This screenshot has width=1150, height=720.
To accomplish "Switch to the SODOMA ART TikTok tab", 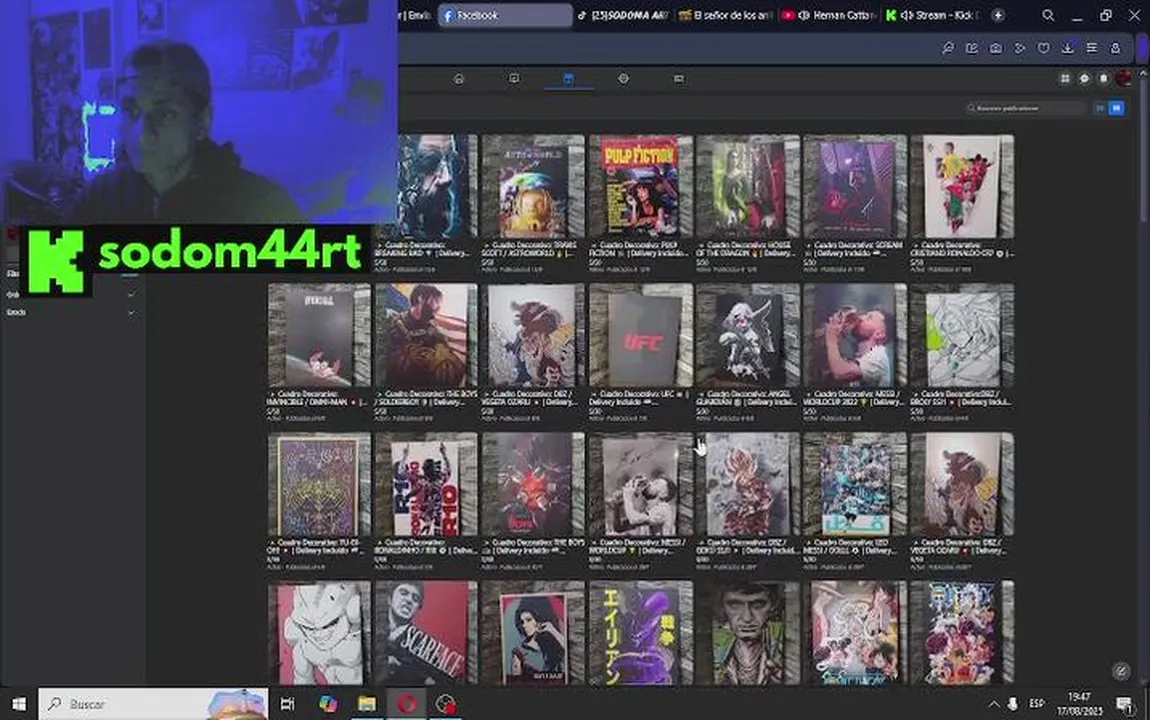I will pos(623,15).
